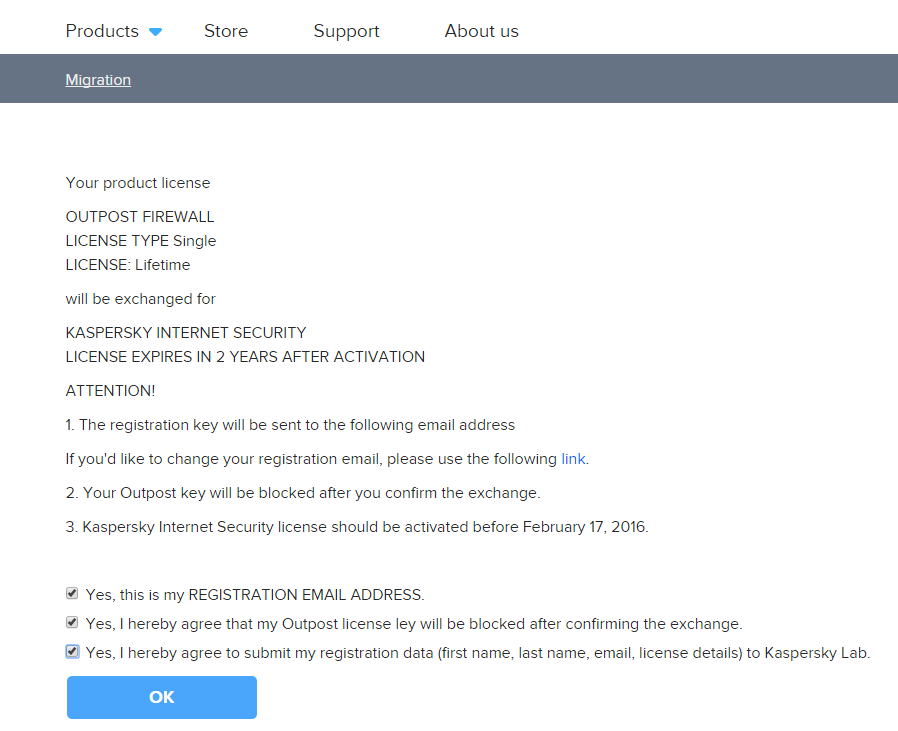Screen dimensions: 898x731
Task: Click the Migration breadcrumb link
Action: pos(98,80)
